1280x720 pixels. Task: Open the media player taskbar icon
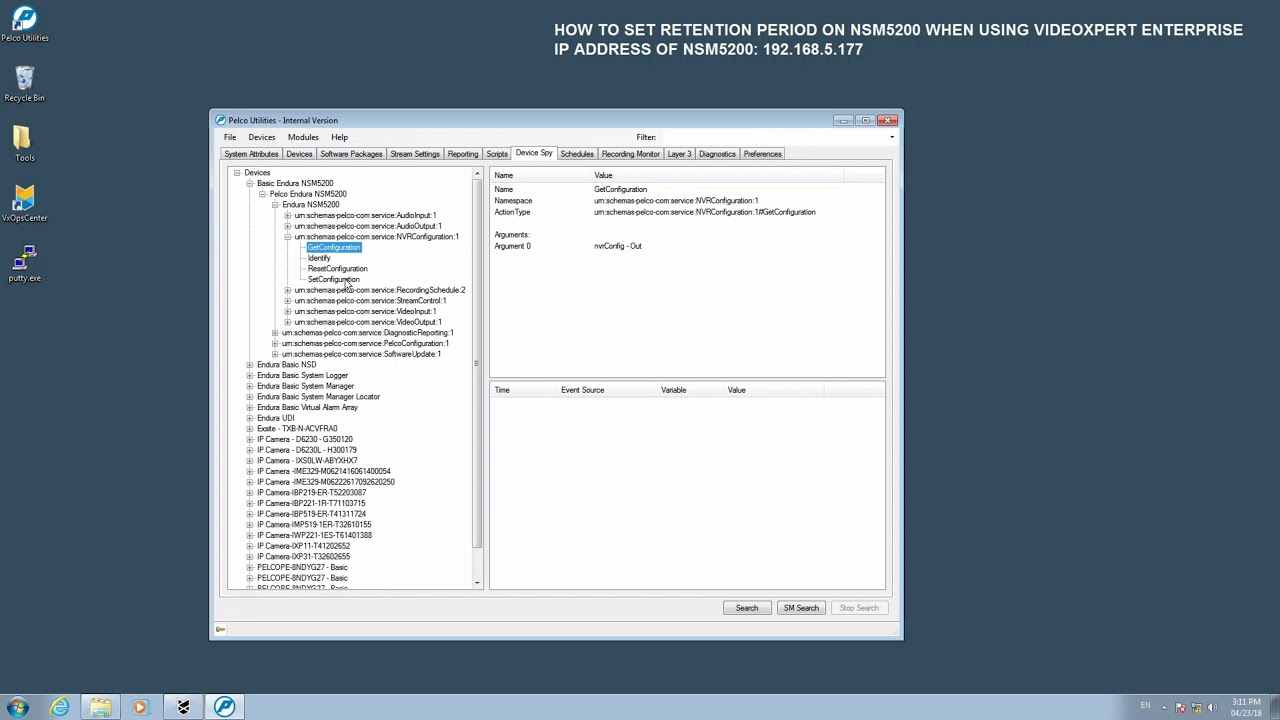[141, 707]
